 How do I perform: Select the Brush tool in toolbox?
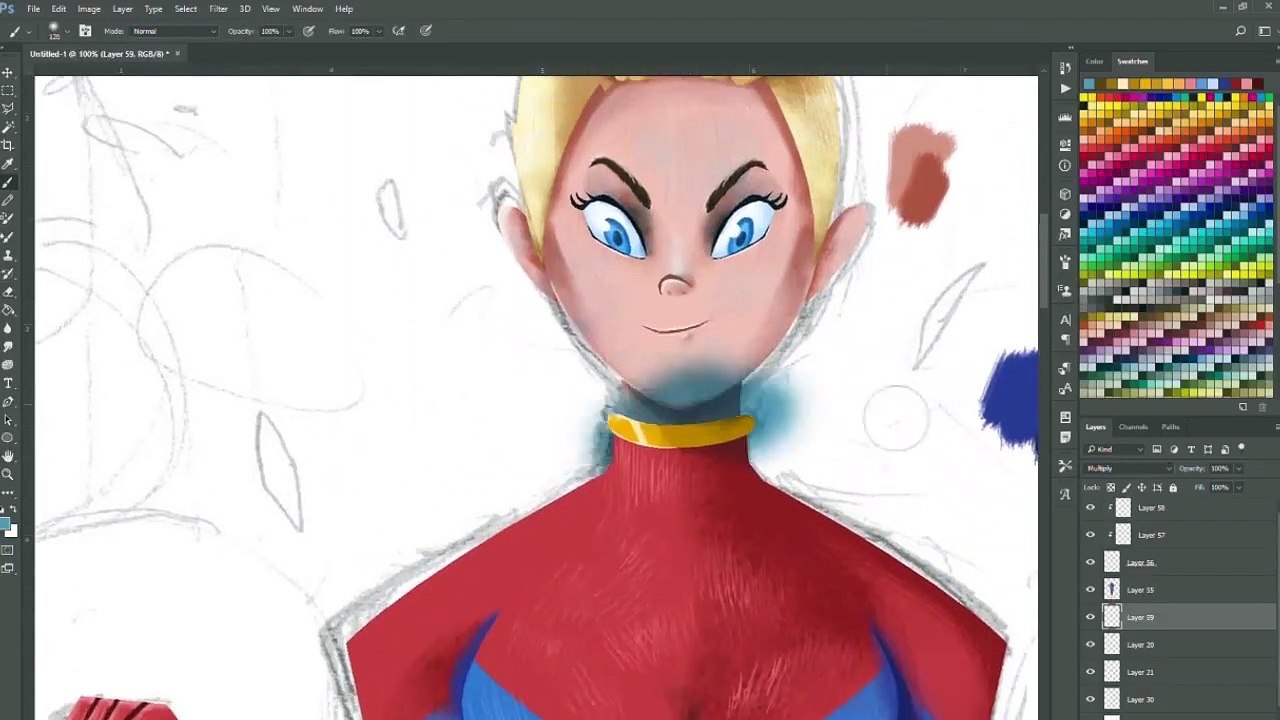(8, 182)
